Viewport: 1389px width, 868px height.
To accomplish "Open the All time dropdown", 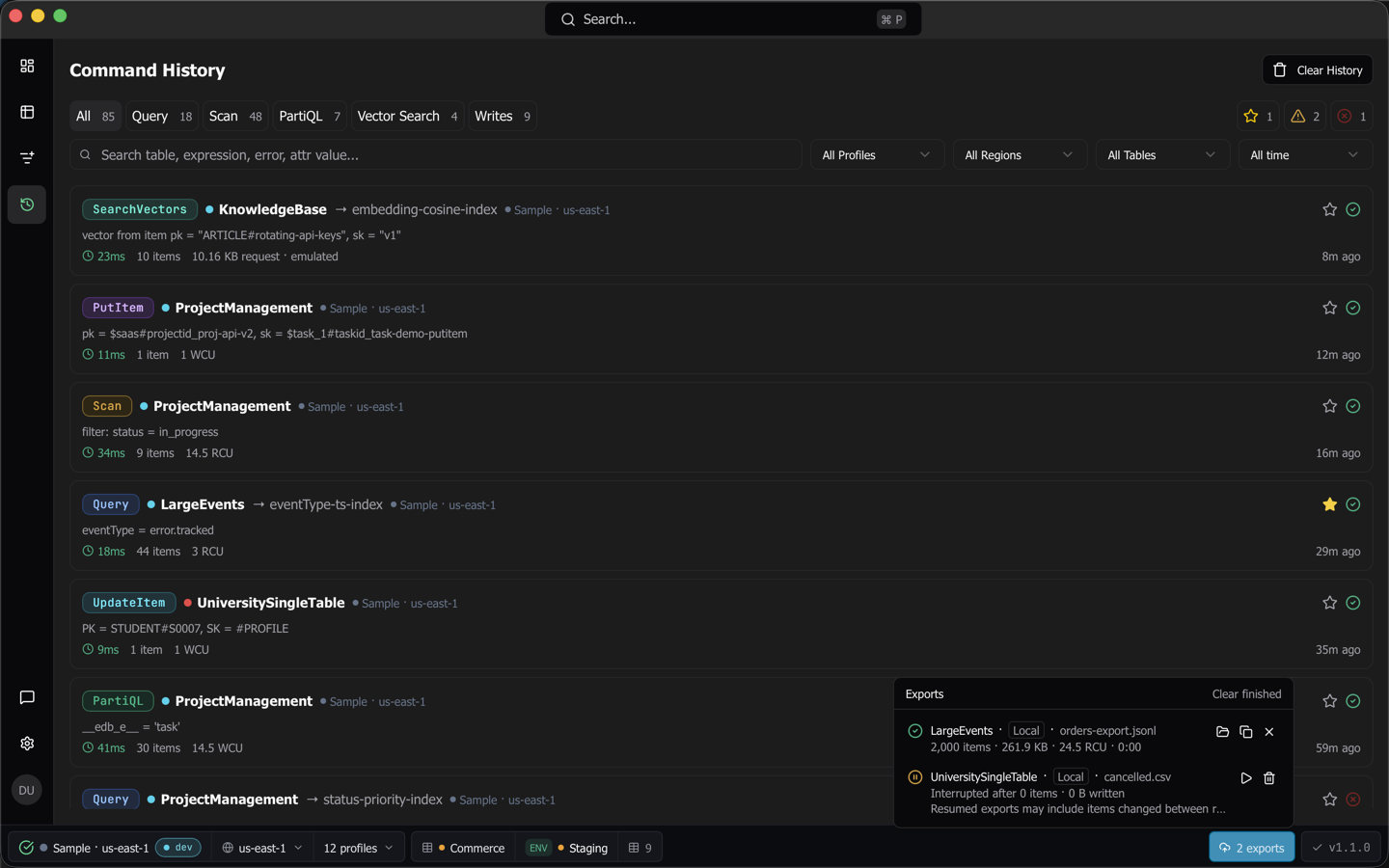I will [x=1304, y=155].
